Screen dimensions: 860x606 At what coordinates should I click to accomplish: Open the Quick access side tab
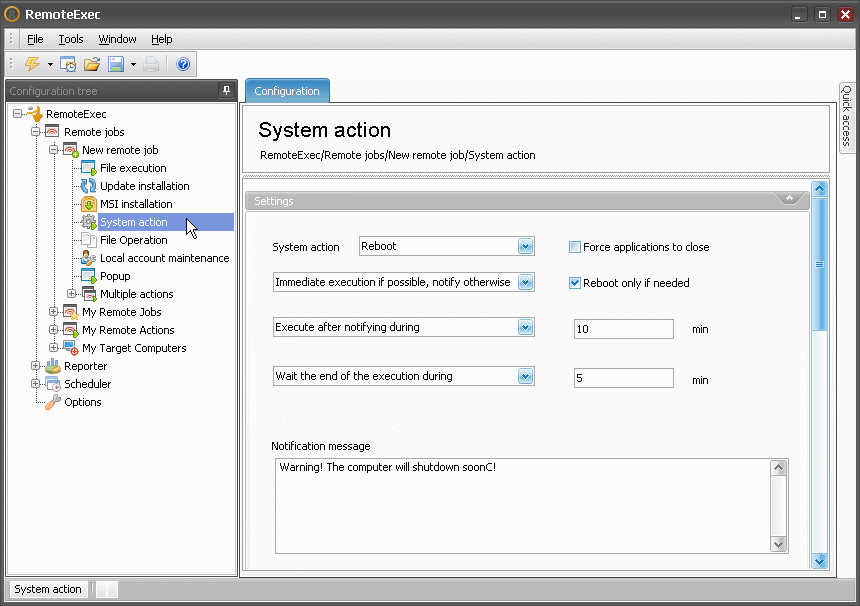click(846, 117)
